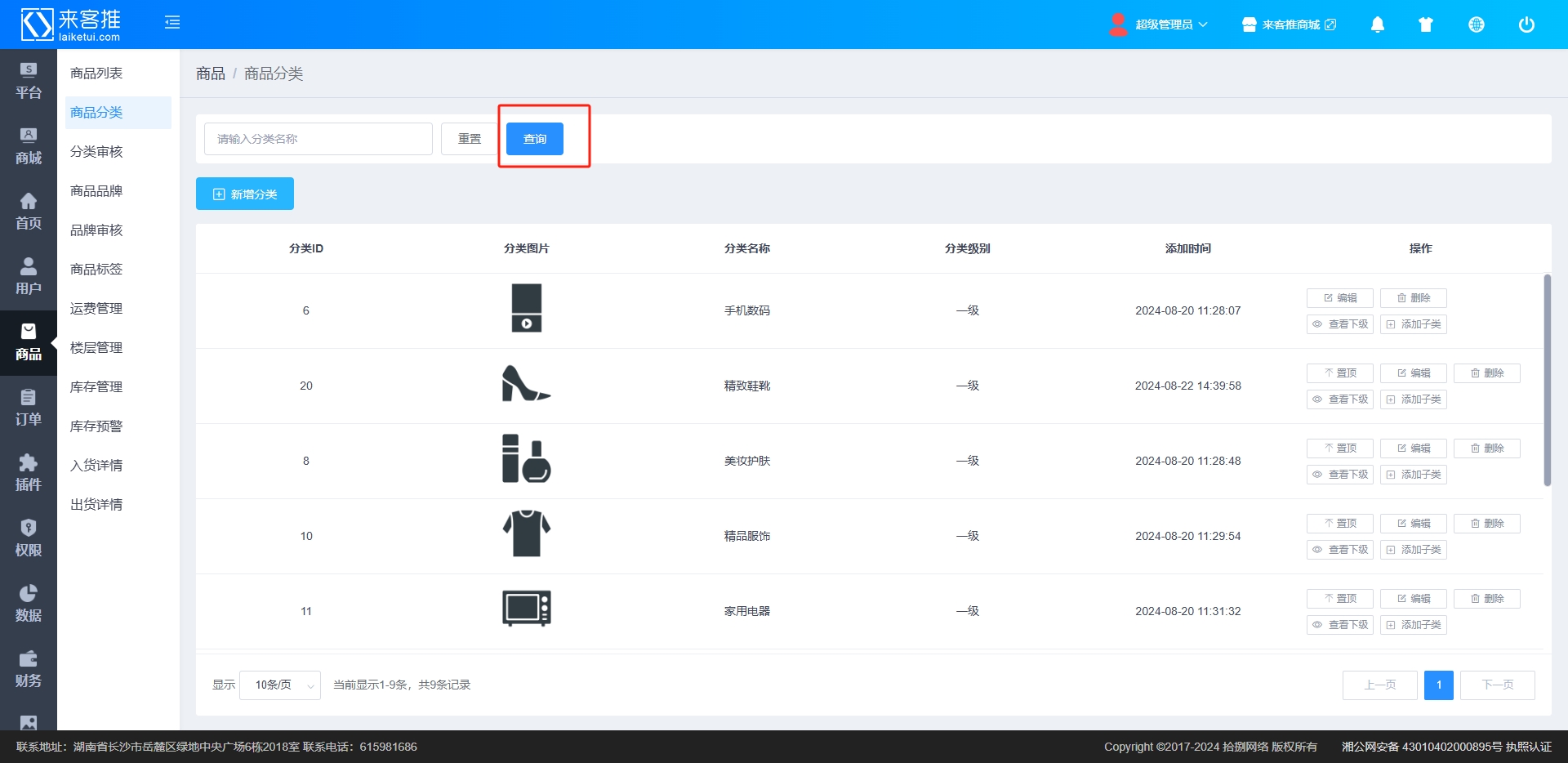Open the 插件 plugin sidebar section
This screenshot has width=1568, height=763.
(29, 473)
